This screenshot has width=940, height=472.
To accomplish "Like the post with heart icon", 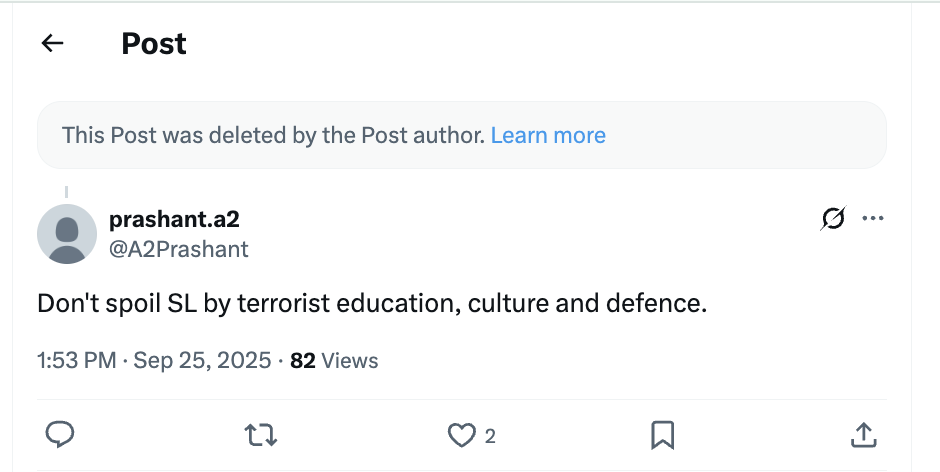I will coord(460,434).
